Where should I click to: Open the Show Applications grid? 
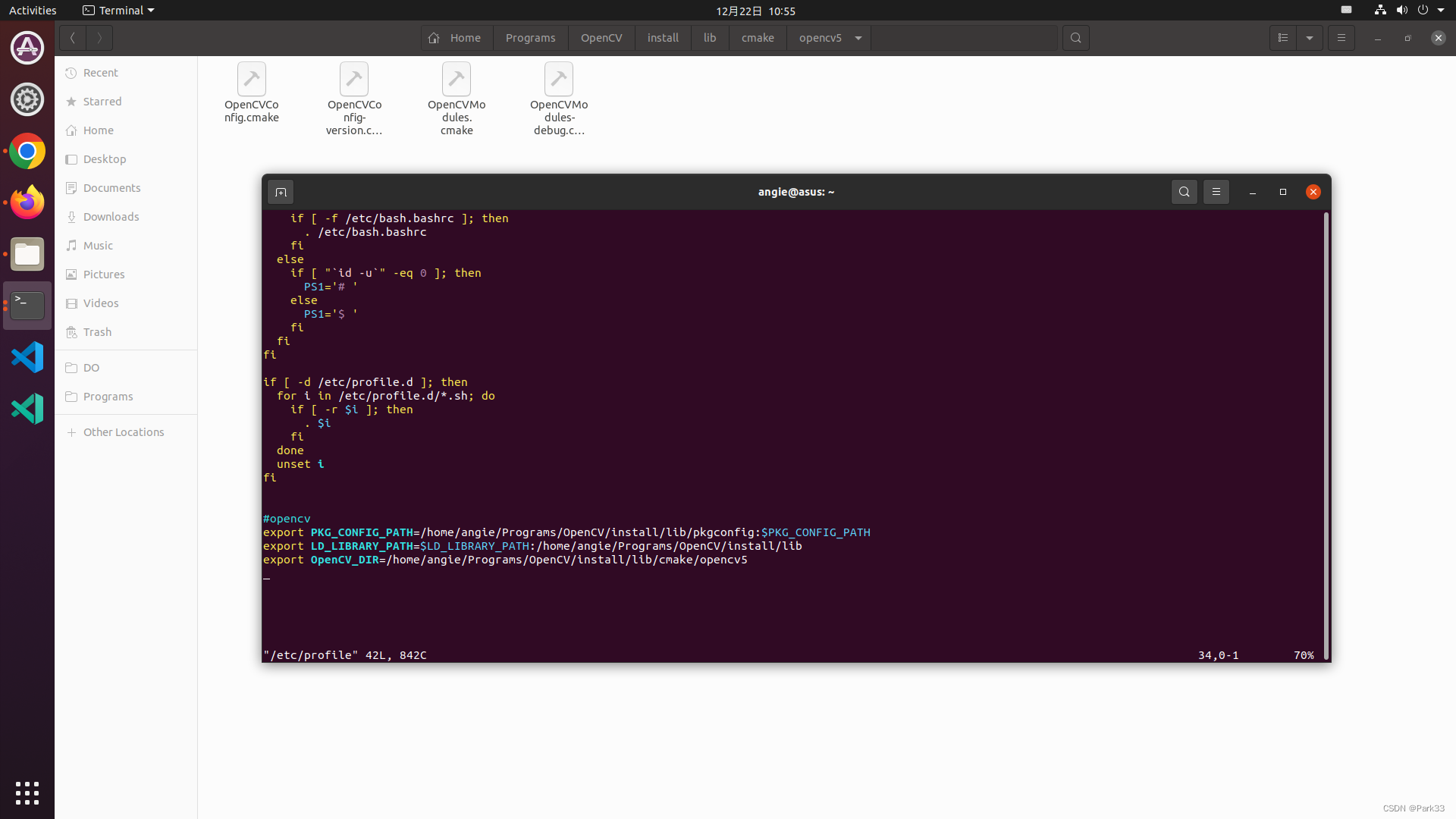[27, 793]
